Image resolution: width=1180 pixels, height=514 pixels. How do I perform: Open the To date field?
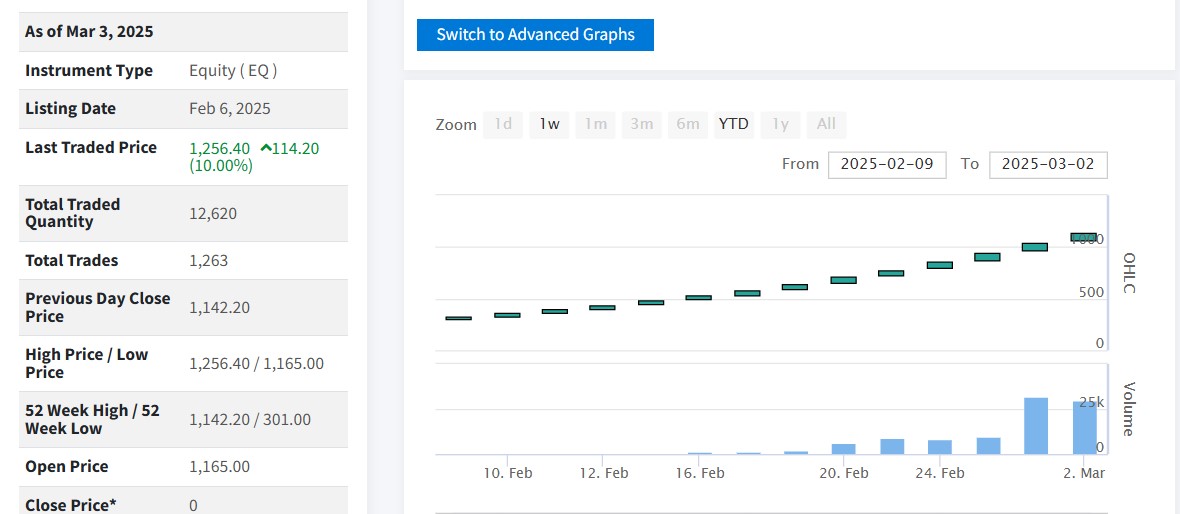coord(1047,164)
